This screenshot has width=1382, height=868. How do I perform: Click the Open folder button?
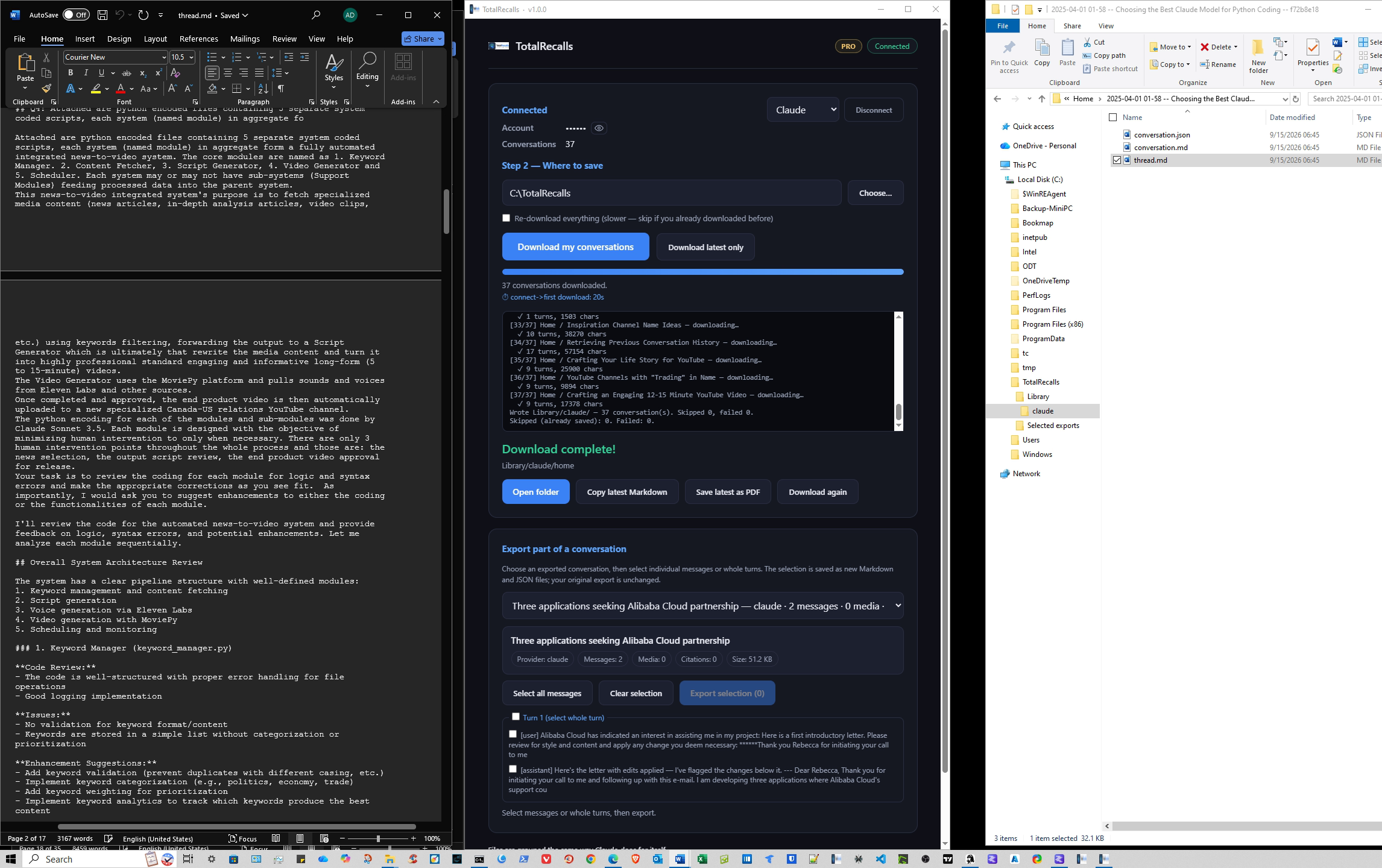[535, 492]
